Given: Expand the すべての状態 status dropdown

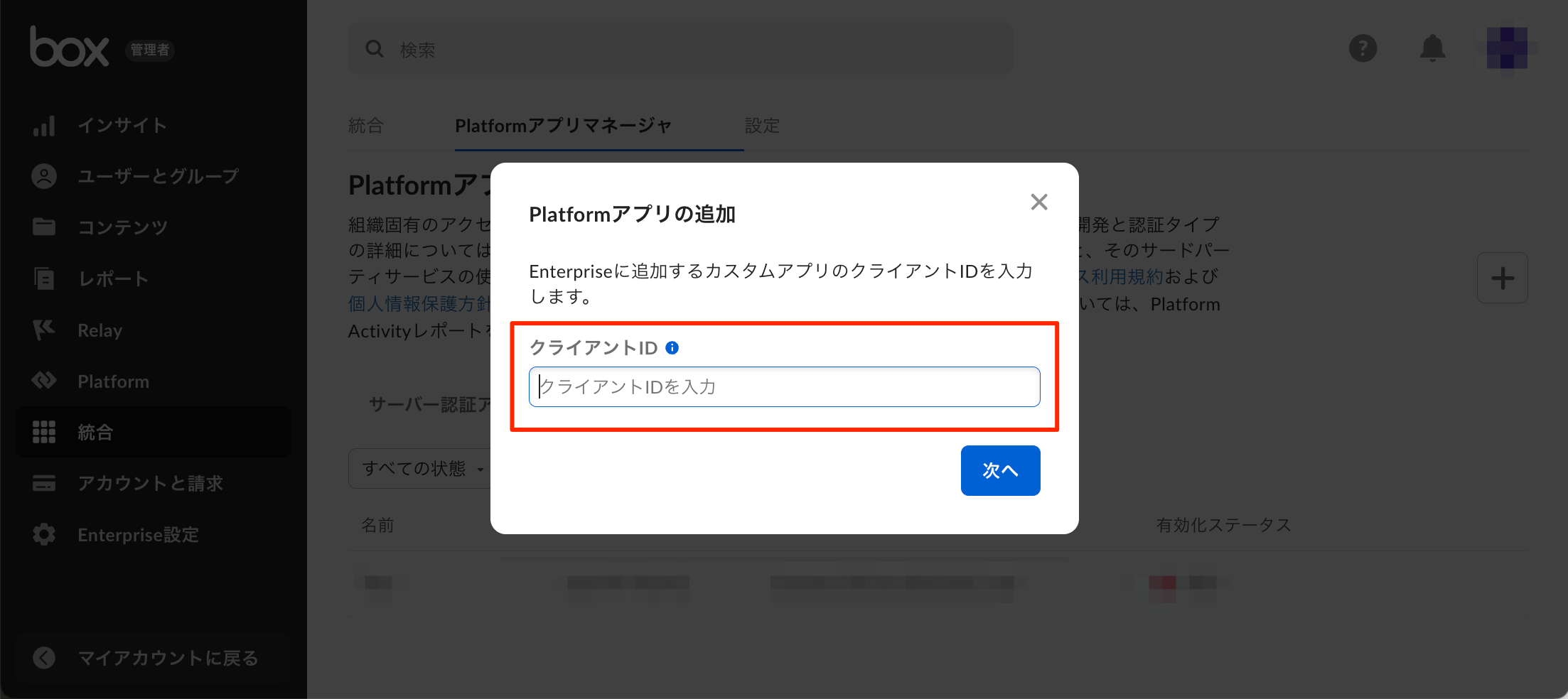Looking at the screenshot, I should click(x=422, y=468).
